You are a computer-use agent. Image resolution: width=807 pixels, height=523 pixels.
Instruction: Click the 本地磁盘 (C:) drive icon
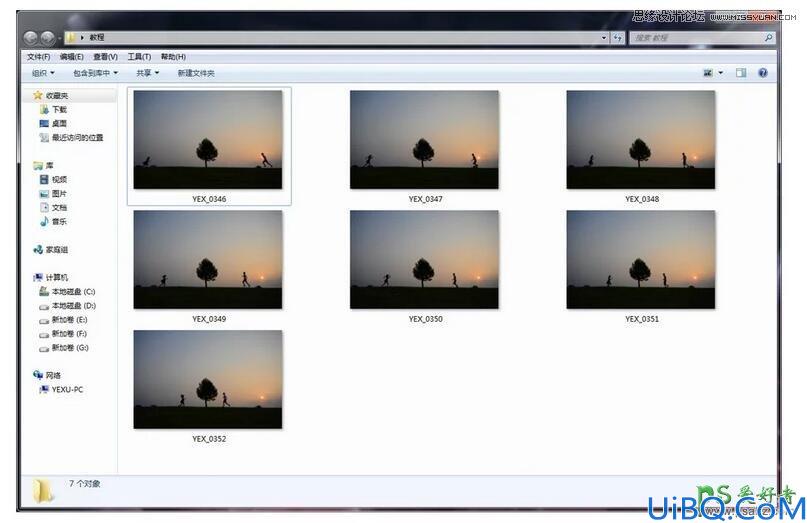44,291
